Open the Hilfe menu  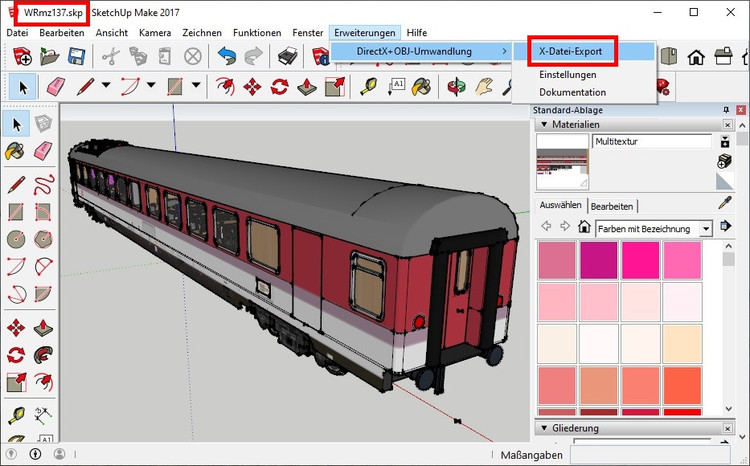tap(417, 33)
